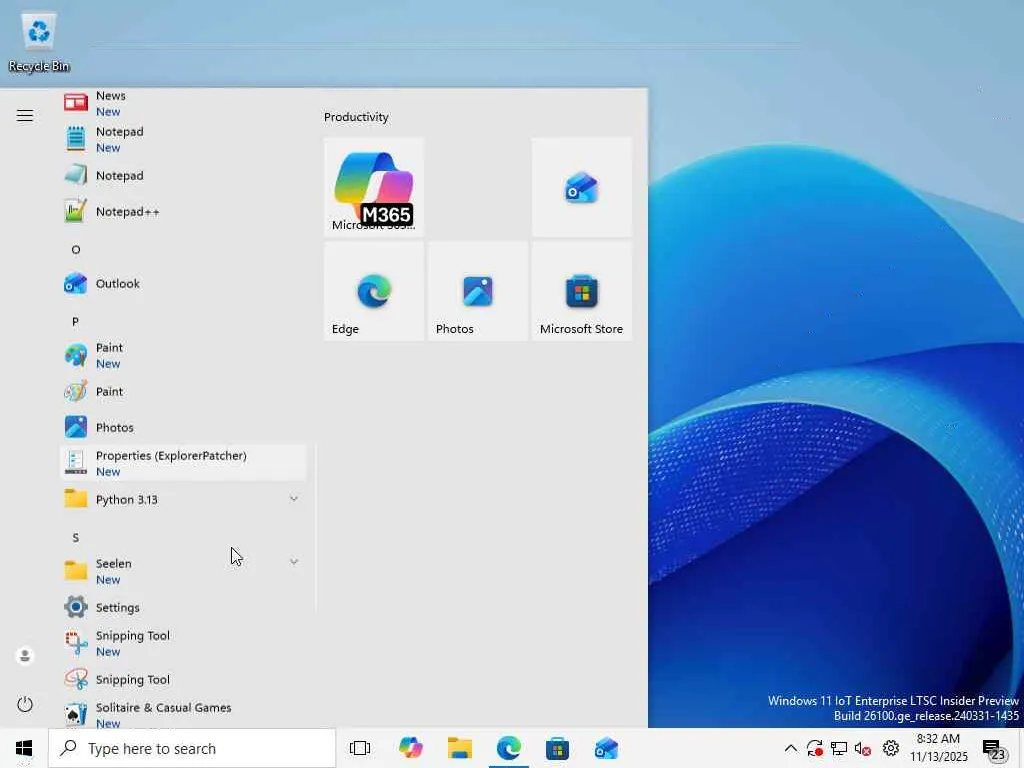Expand the Python 3.13 folder
Screen dimensions: 1024x768
(x=183, y=500)
